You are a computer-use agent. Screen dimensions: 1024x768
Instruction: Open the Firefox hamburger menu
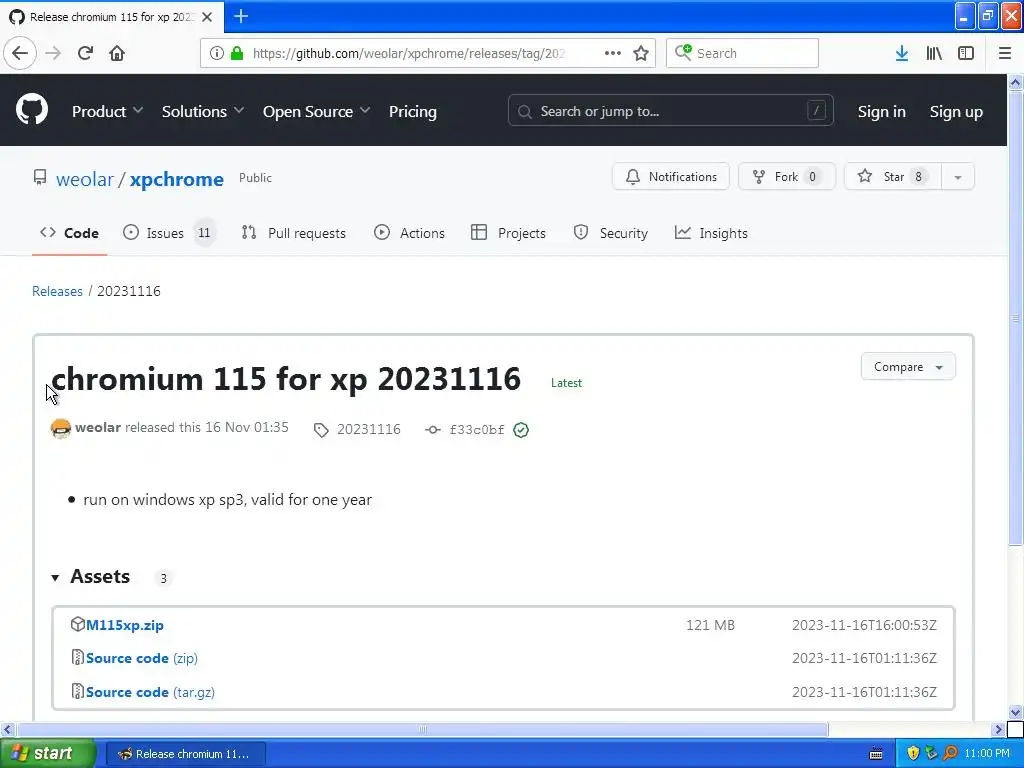click(x=1004, y=53)
